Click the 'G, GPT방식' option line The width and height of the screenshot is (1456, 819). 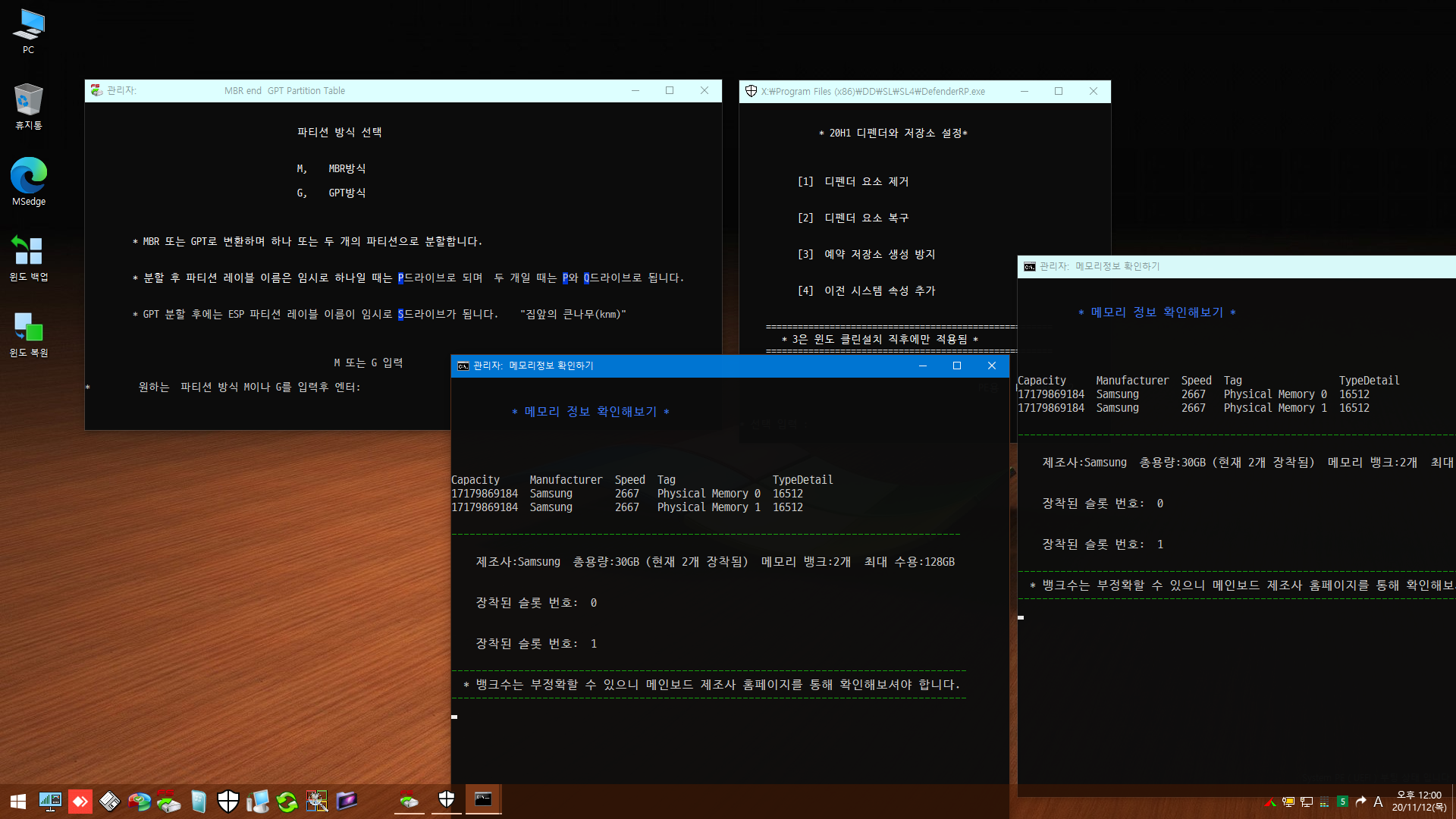coord(331,193)
